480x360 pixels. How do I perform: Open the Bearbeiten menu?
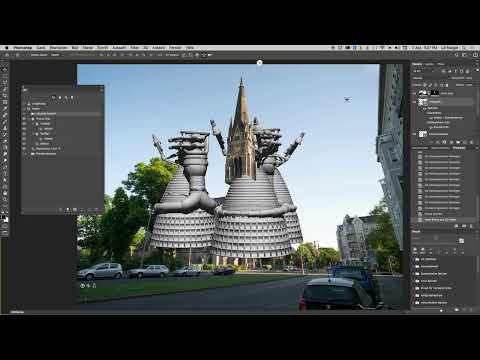(x=58, y=48)
